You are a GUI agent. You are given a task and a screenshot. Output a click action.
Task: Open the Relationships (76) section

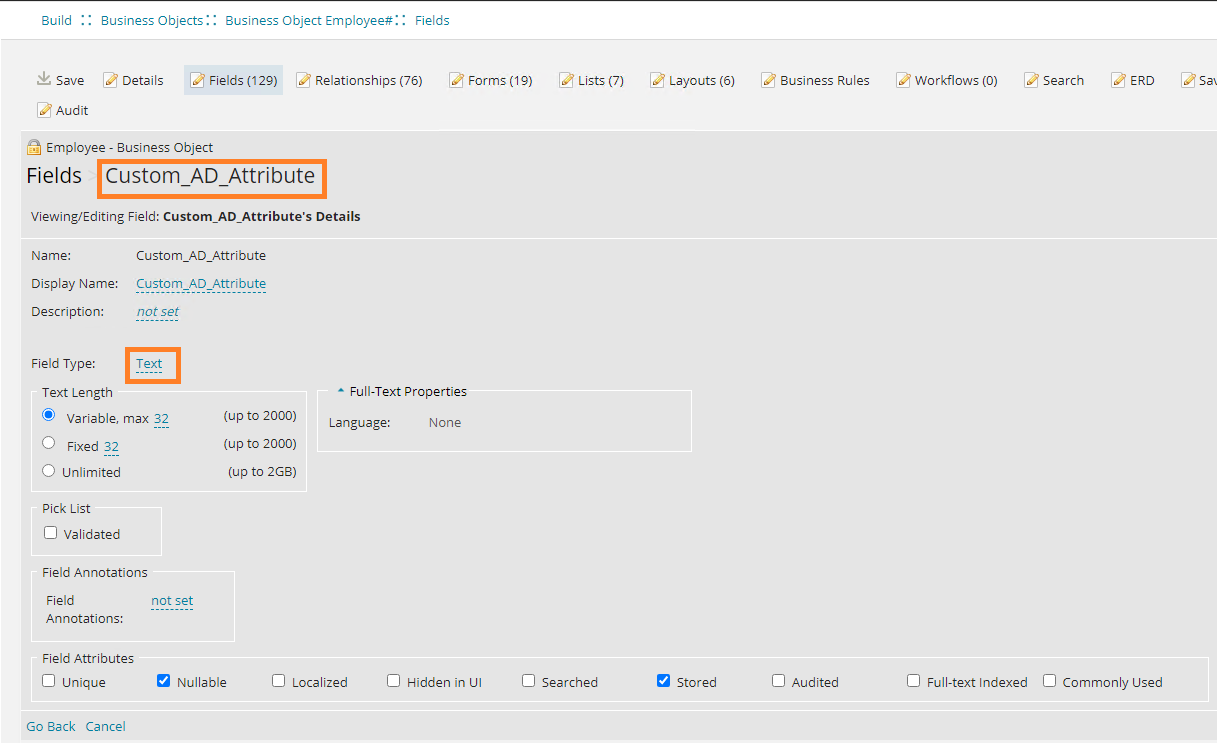(x=360, y=79)
